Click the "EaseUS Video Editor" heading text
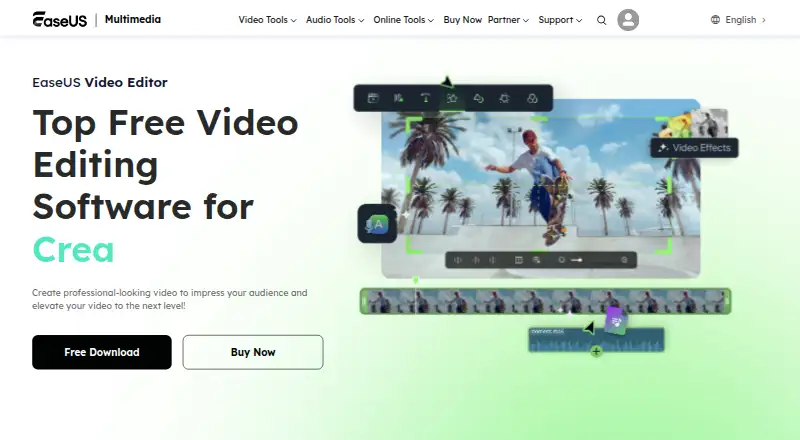This screenshot has width=800, height=440. point(99,82)
